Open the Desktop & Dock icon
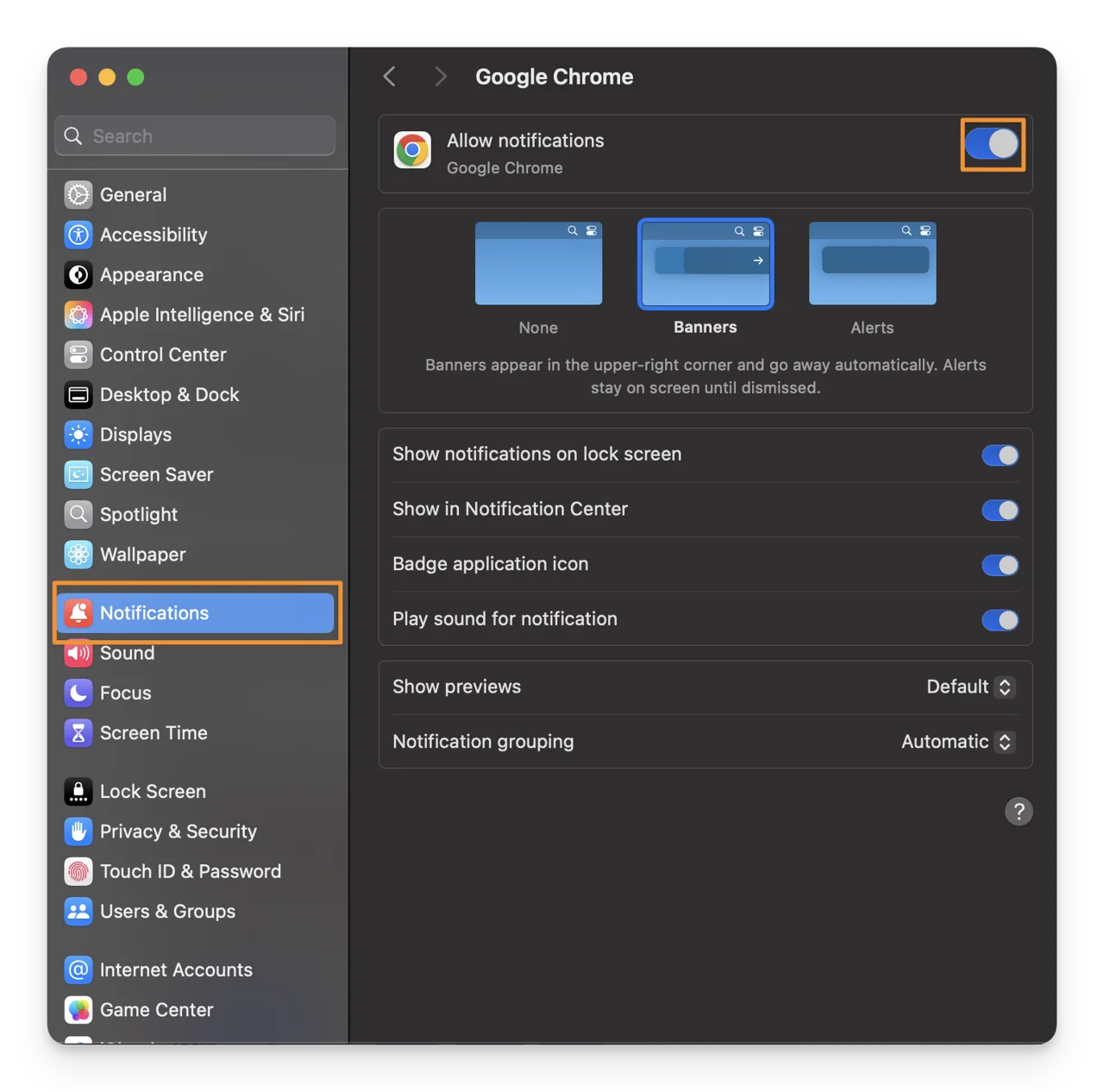 (78, 394)
